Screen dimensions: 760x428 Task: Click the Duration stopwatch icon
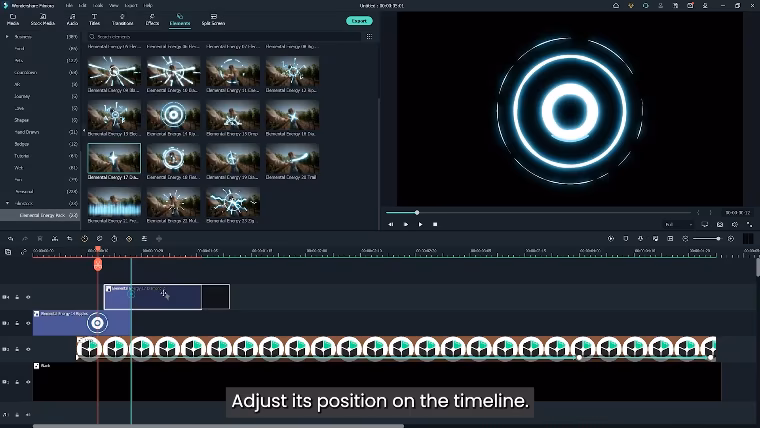(114, 238)
